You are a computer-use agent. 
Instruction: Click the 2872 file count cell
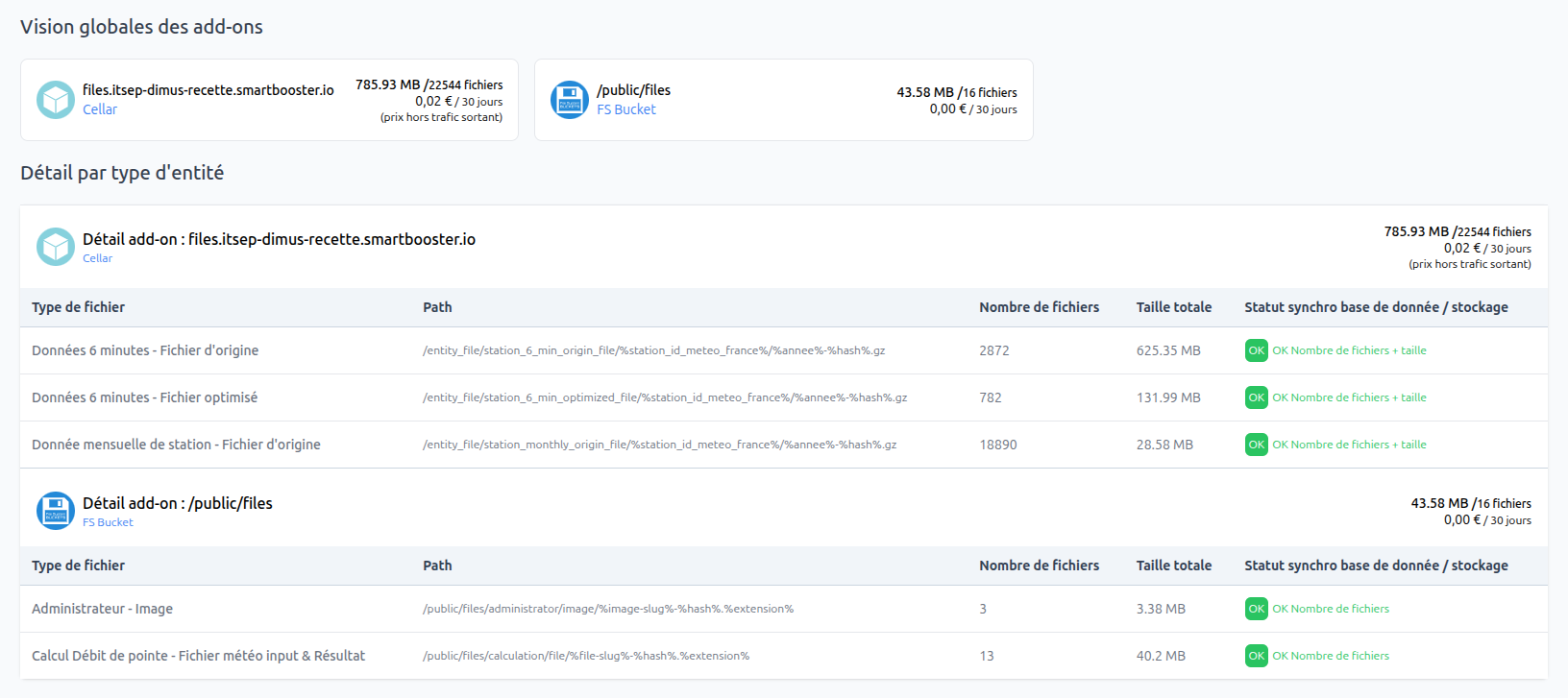[994, 350]
